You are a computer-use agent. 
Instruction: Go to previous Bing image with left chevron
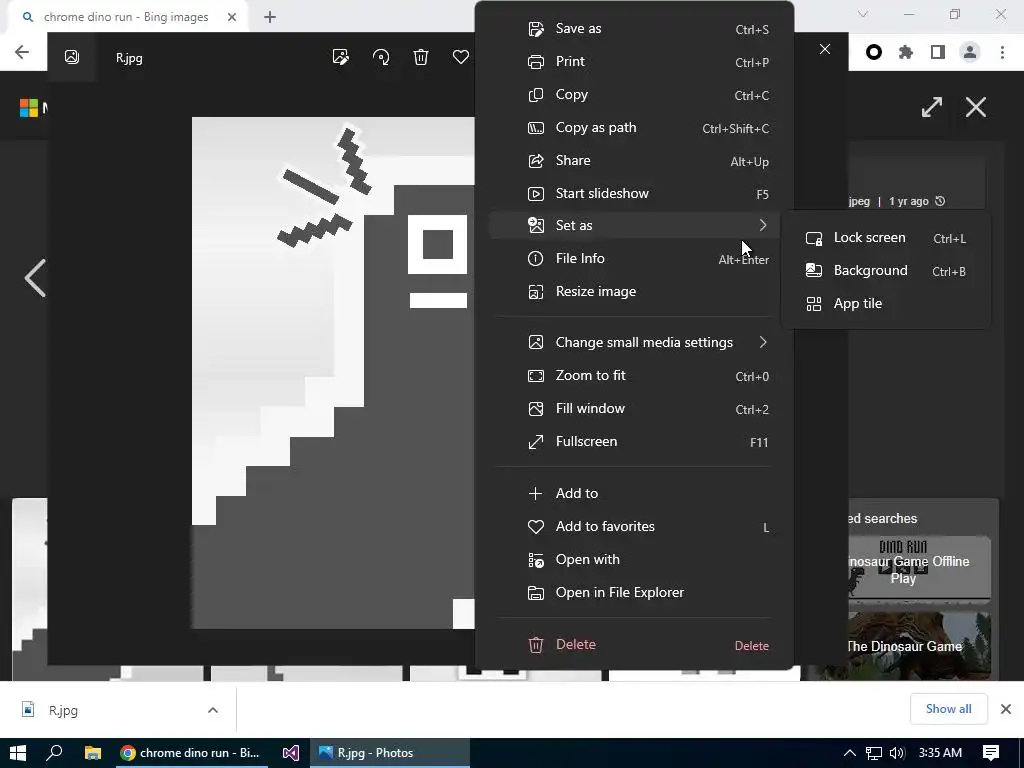(35, 278)
